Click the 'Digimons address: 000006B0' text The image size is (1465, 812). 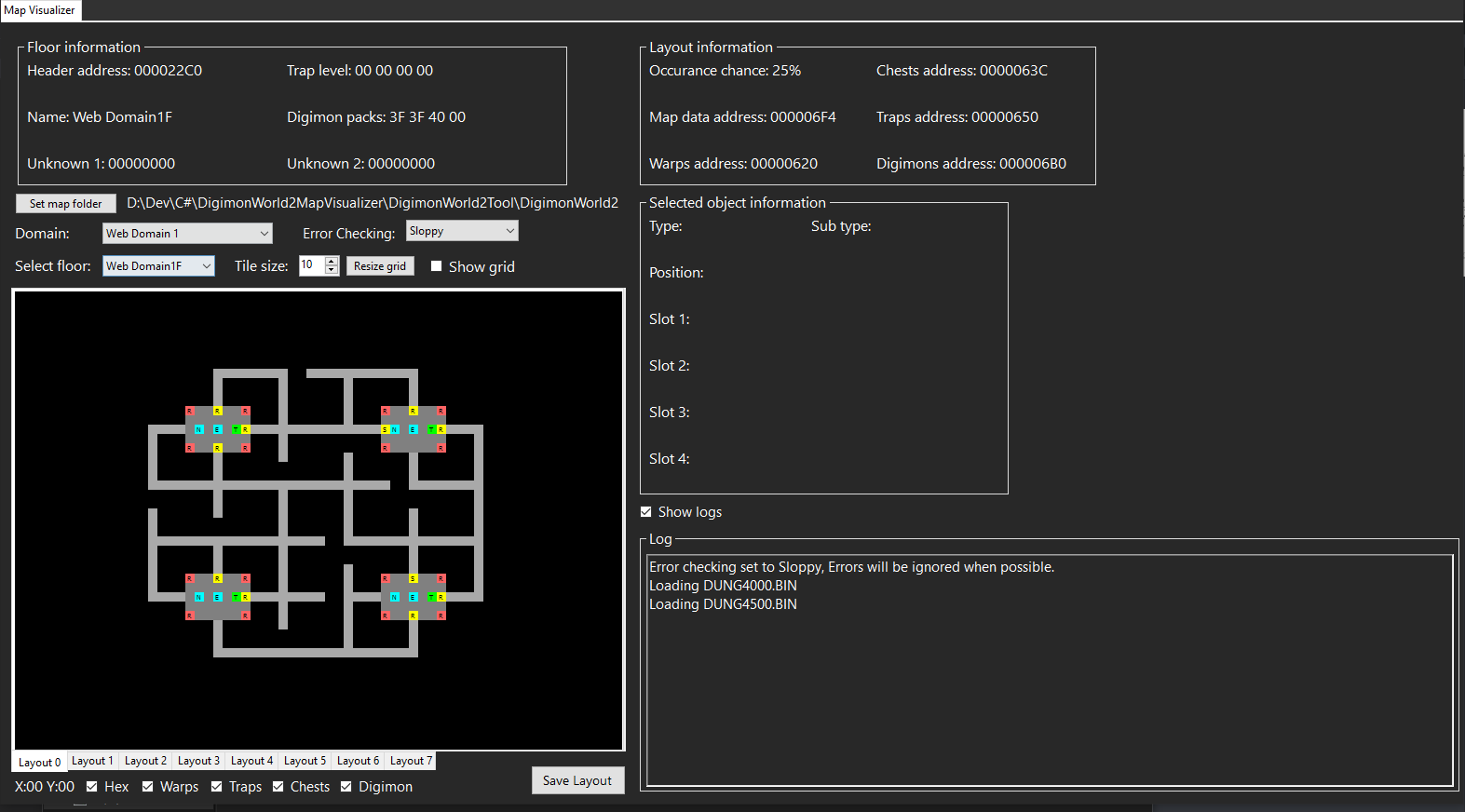(x=971, y=164)
